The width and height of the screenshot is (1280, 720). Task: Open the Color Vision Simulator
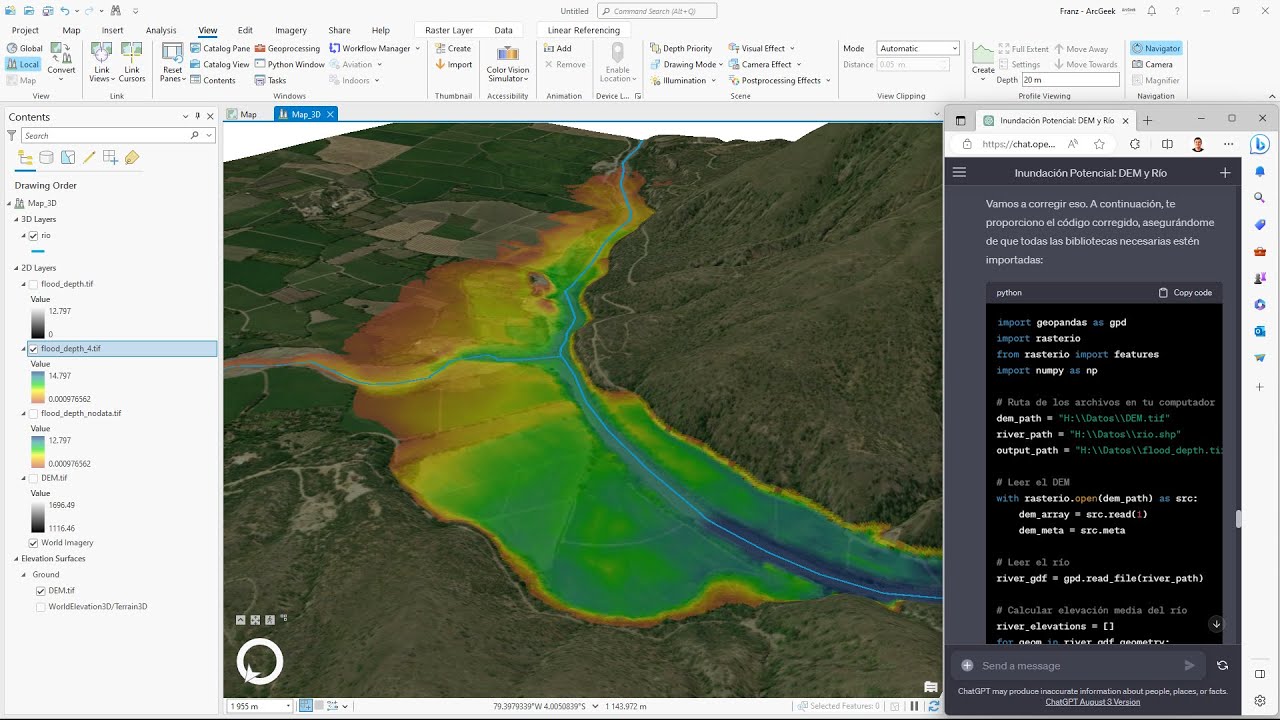508,63
